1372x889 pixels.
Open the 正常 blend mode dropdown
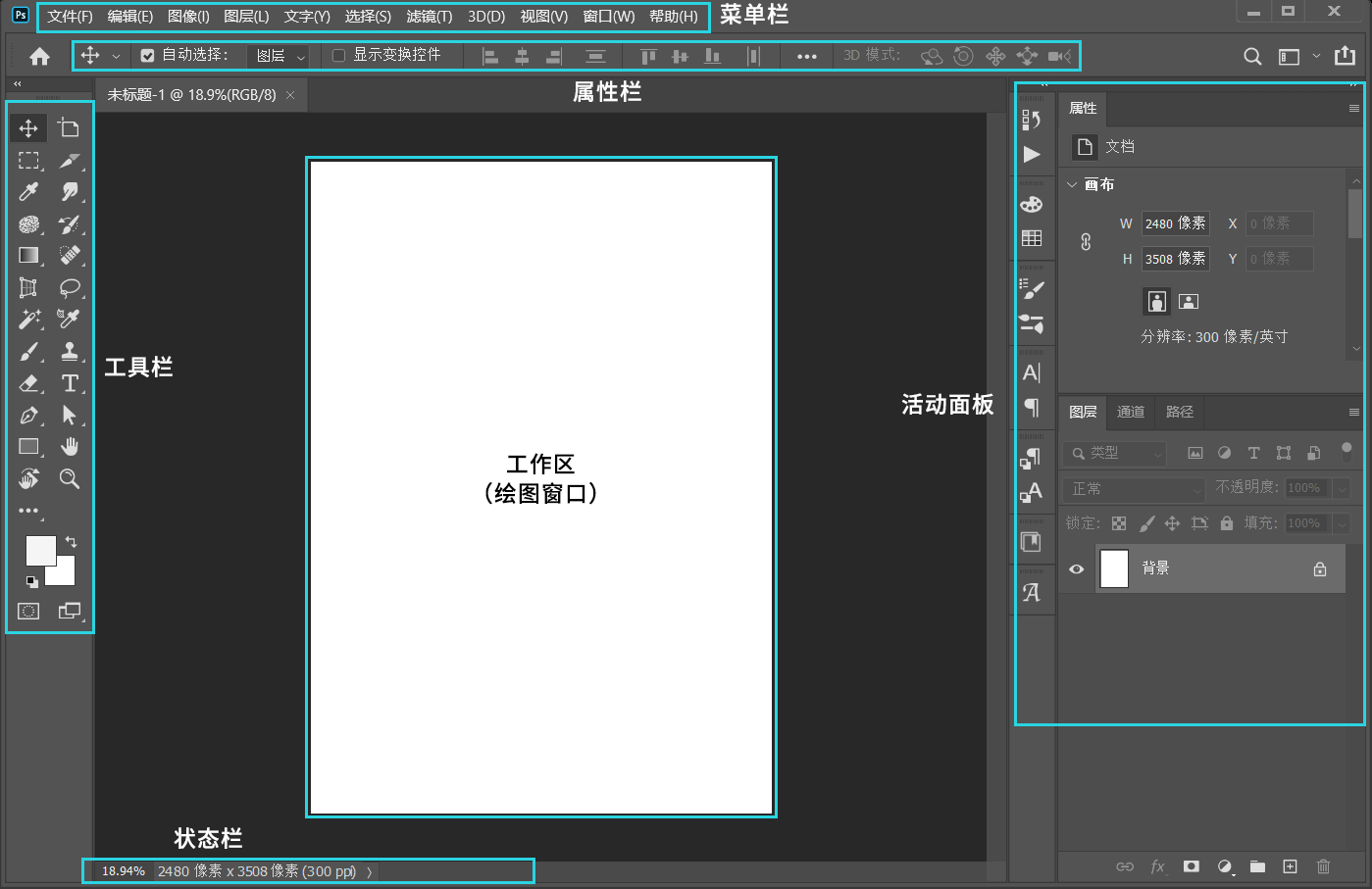[x=1133, y=488]
